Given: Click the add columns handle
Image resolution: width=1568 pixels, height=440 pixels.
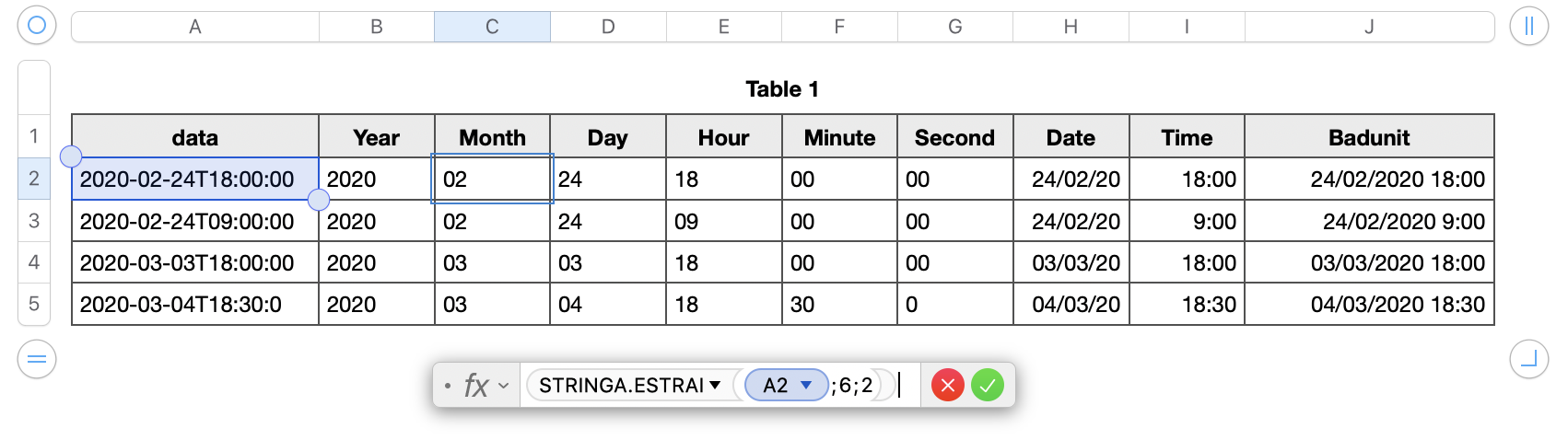Looking at the screenshot, I should (x=1528, y=26).
